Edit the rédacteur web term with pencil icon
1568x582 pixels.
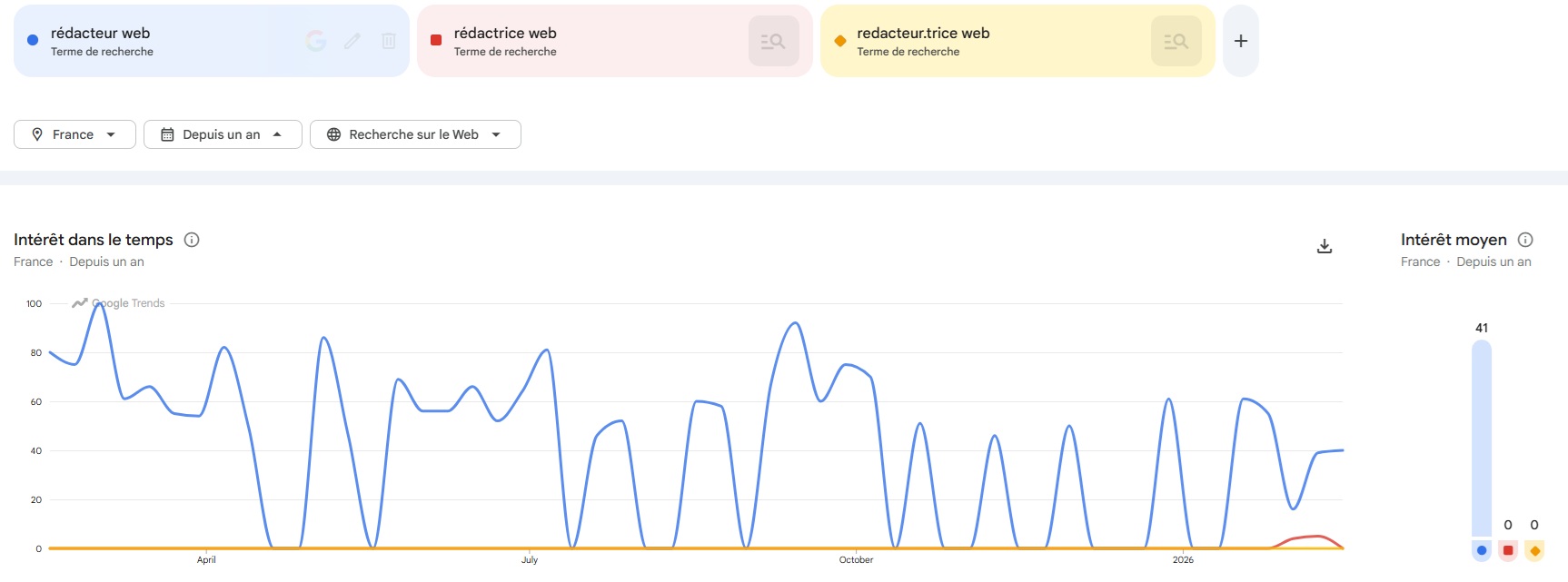pos(352,41)
